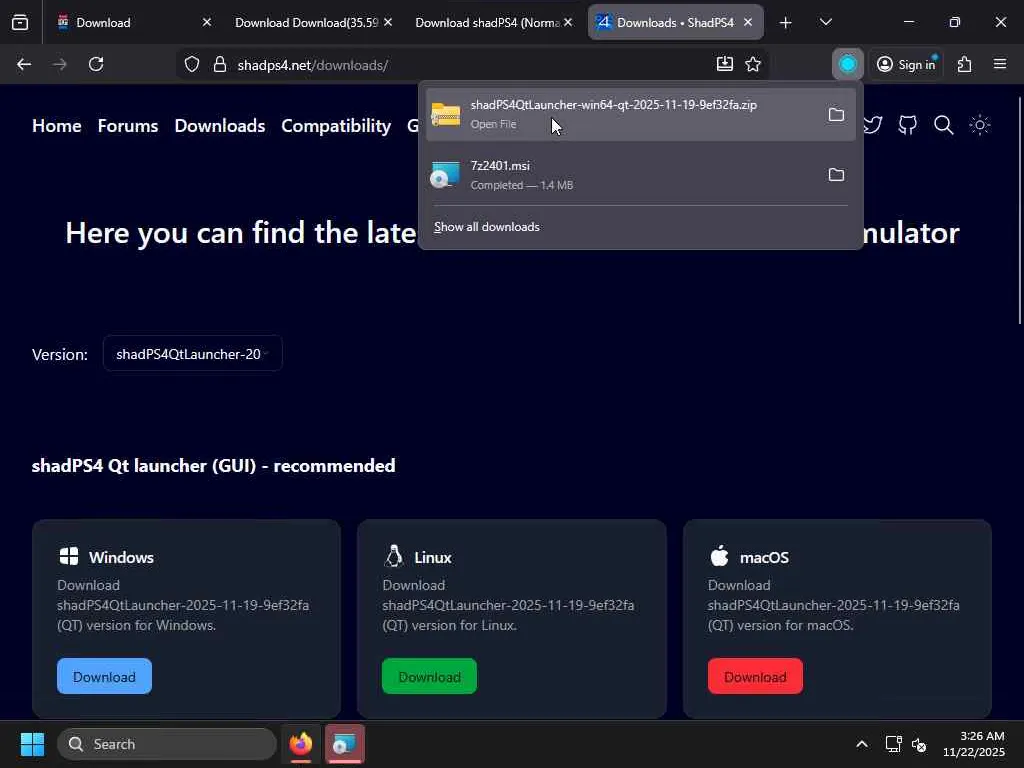Open shadPS4 GitHub page icon

(908, 125)
